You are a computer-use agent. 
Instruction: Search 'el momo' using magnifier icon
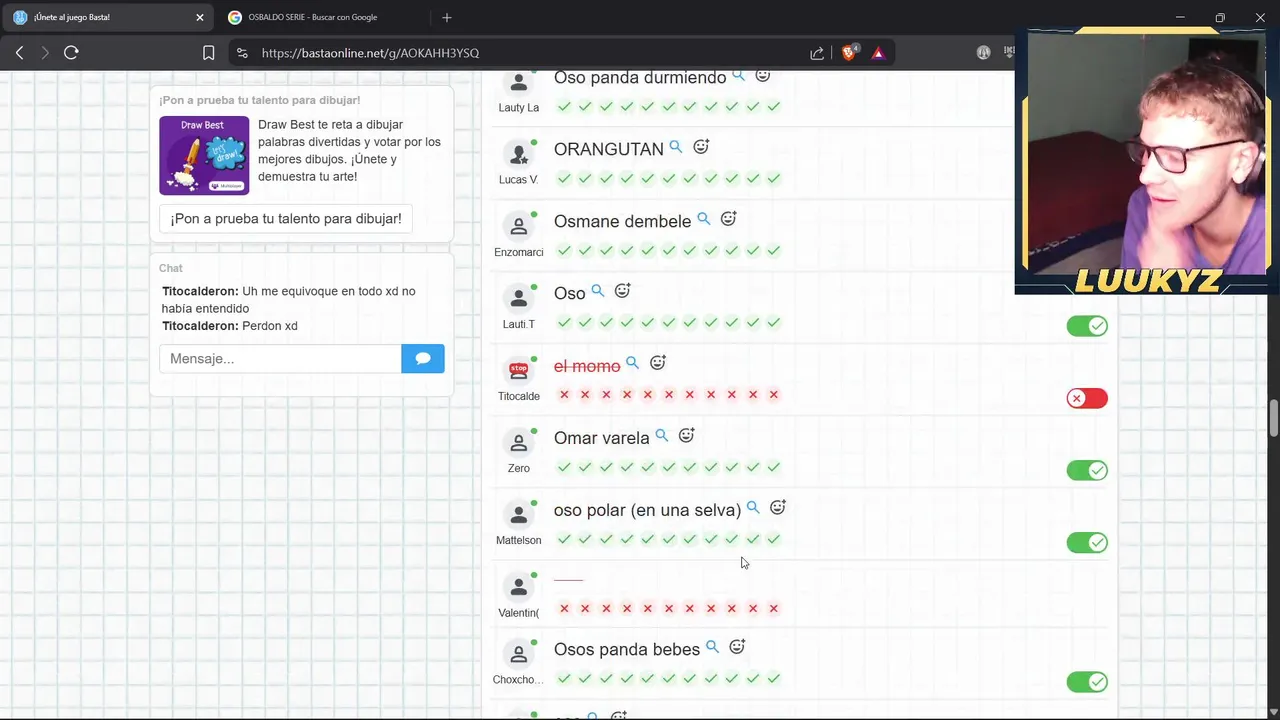tap(632, 363)
